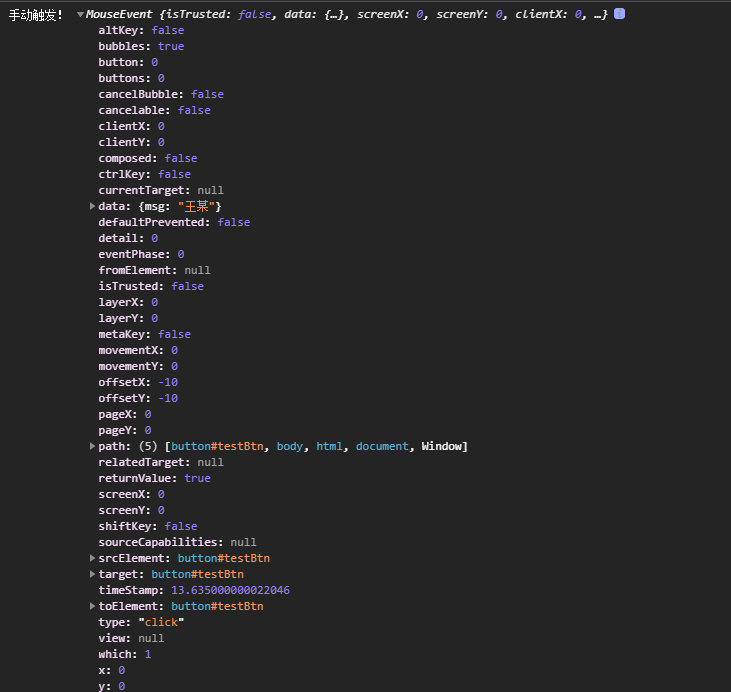This screenshot has width=731, height=692.
Task: Select the 'sourceCapabilities: null' row
Action: click(x=177, y=542)
